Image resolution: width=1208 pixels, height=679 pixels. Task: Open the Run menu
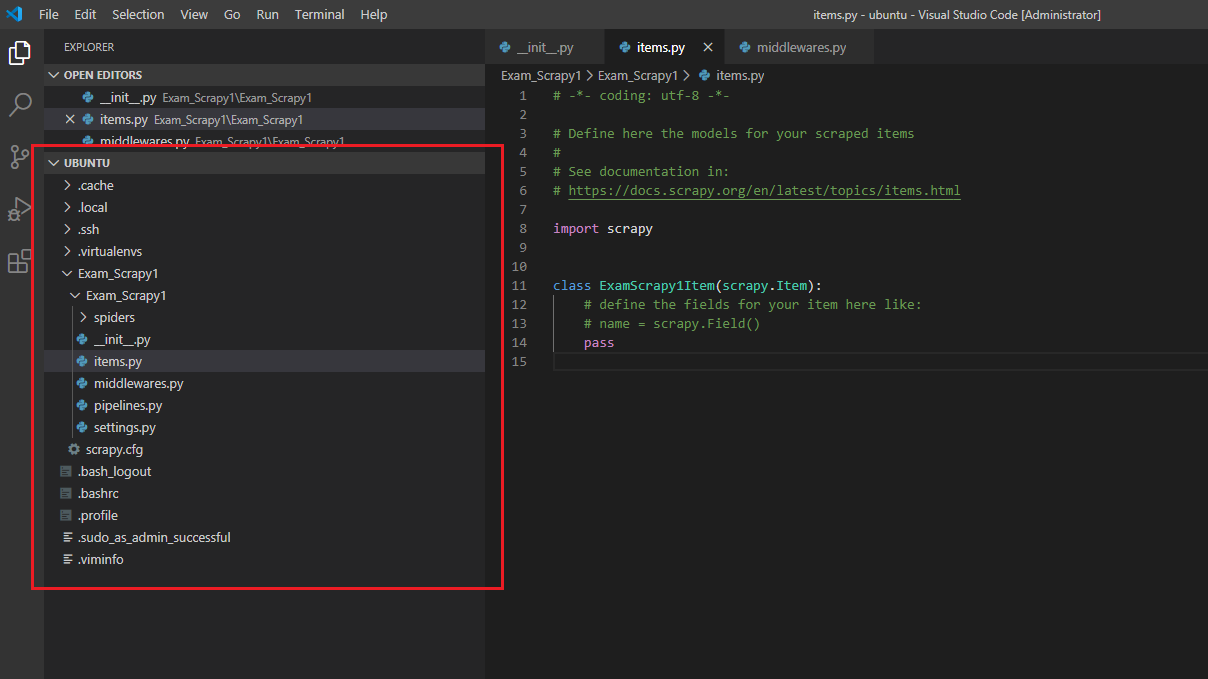[x=267, y=14]
